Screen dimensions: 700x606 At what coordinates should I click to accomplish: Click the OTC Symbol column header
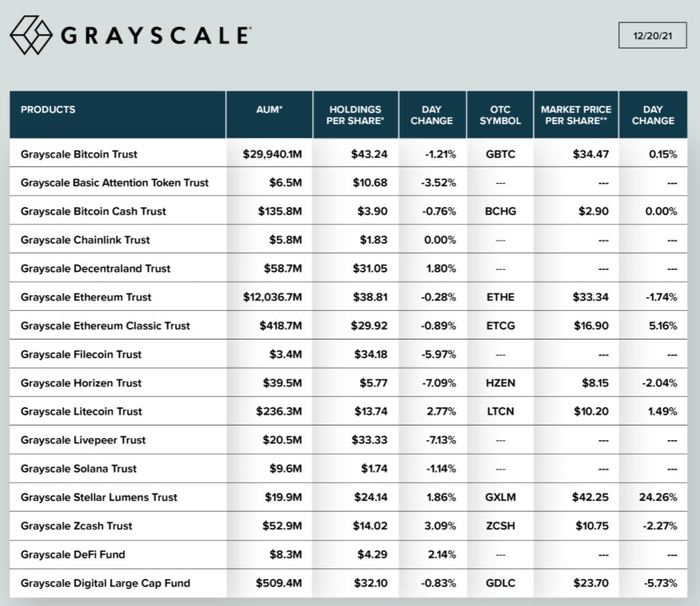500,115
